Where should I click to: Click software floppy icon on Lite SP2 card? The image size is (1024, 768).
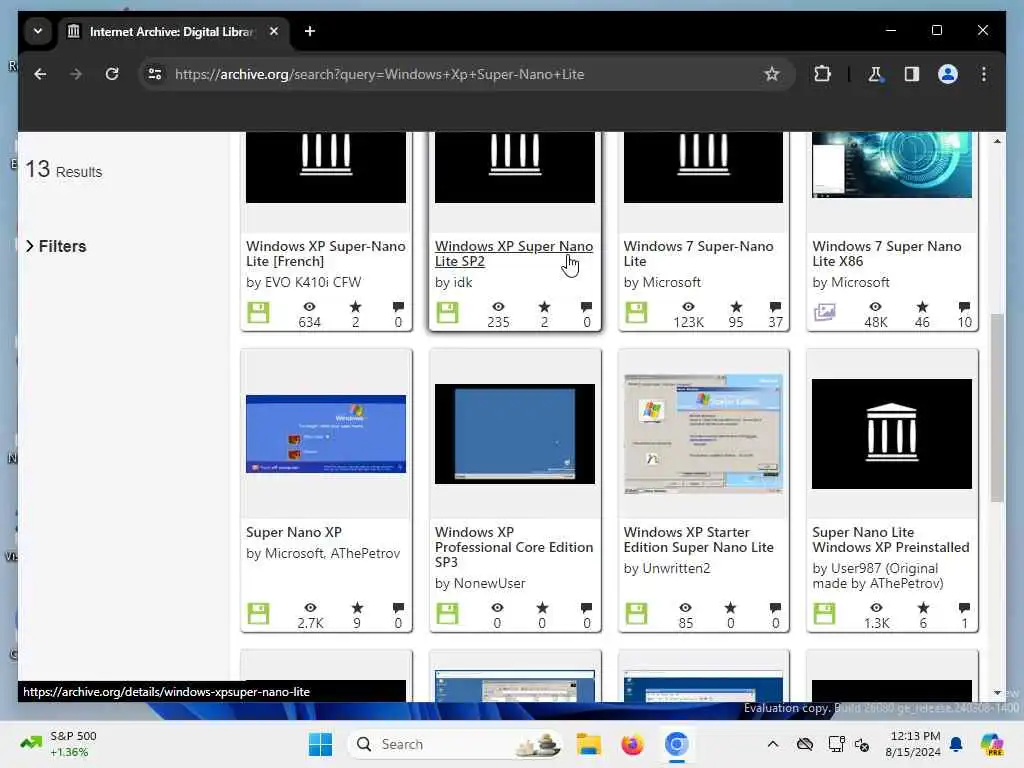(447, 313)
